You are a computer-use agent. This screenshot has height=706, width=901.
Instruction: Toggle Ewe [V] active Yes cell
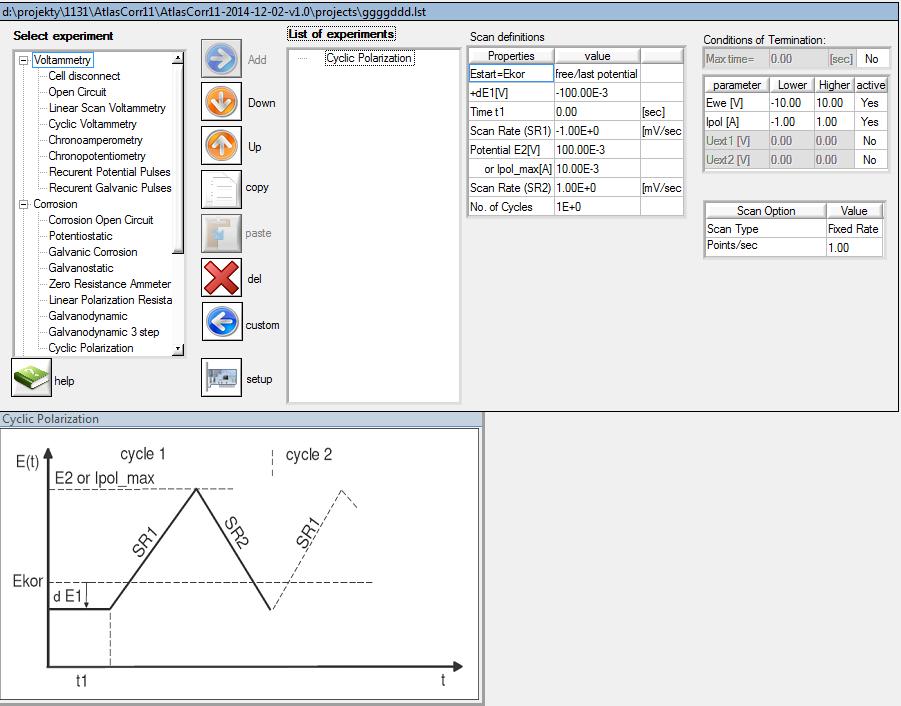[870, 103]
